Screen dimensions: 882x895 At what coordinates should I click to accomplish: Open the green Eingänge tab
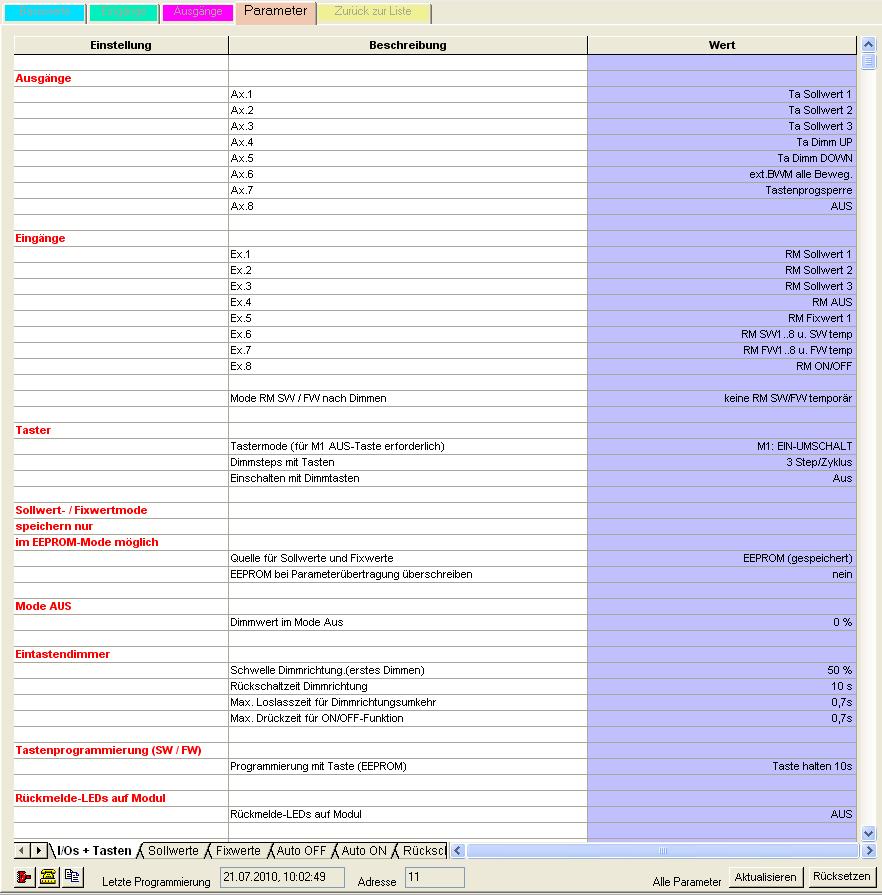(x=123, y=13)
